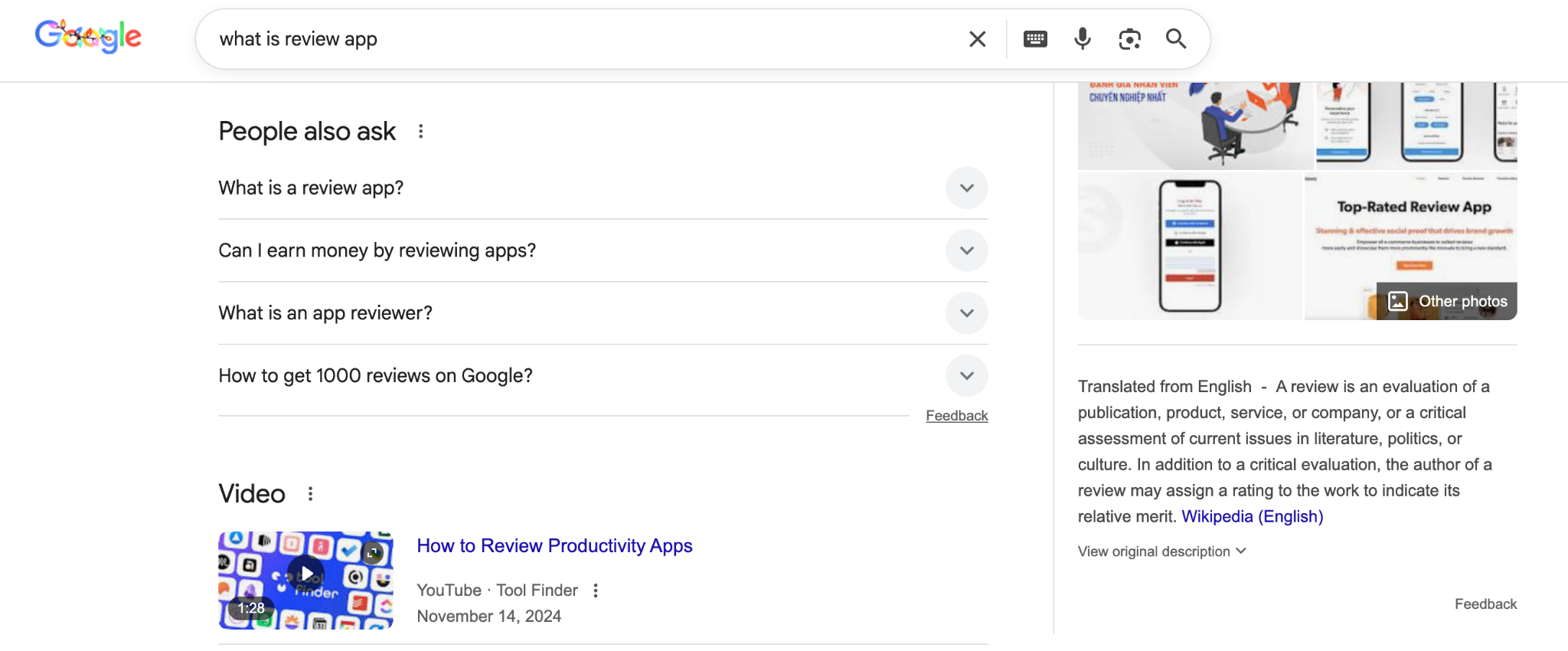Expand 'What is an app reviewer?' question
Screen dimensions: 1568x651
pos(967,313)
